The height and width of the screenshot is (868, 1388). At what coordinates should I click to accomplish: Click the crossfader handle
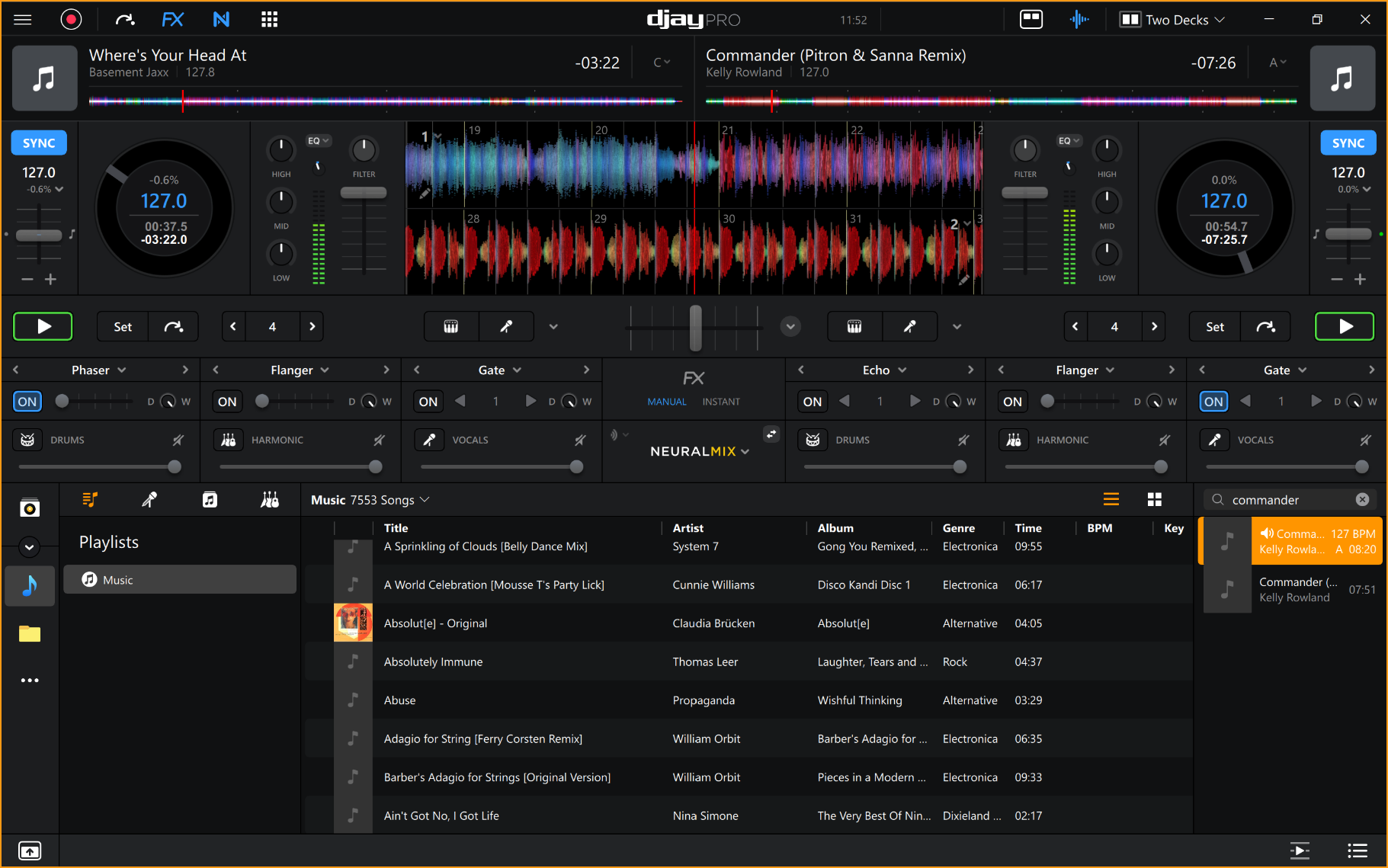(x=695, y=327)
